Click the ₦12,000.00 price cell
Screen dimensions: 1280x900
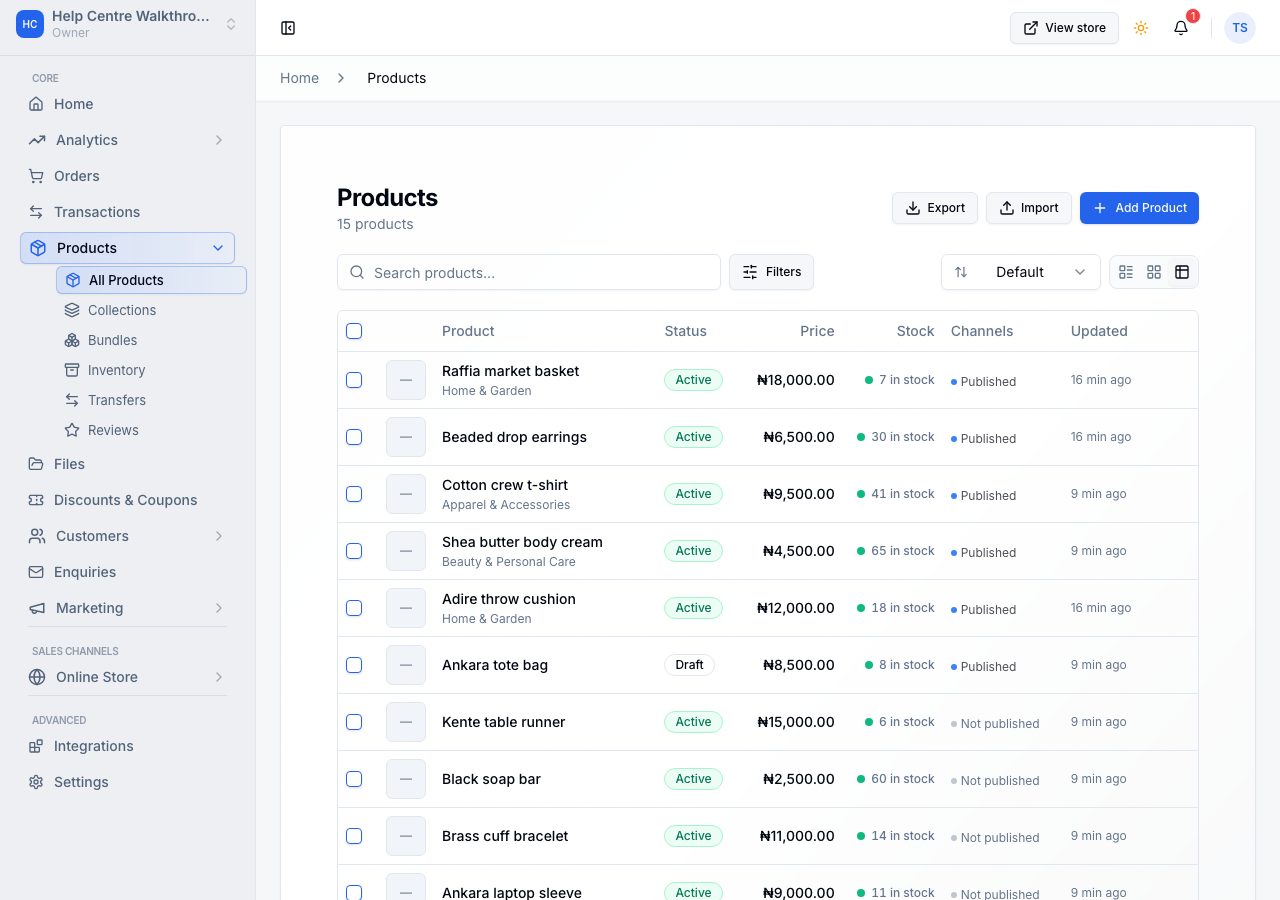coord(796,608)
